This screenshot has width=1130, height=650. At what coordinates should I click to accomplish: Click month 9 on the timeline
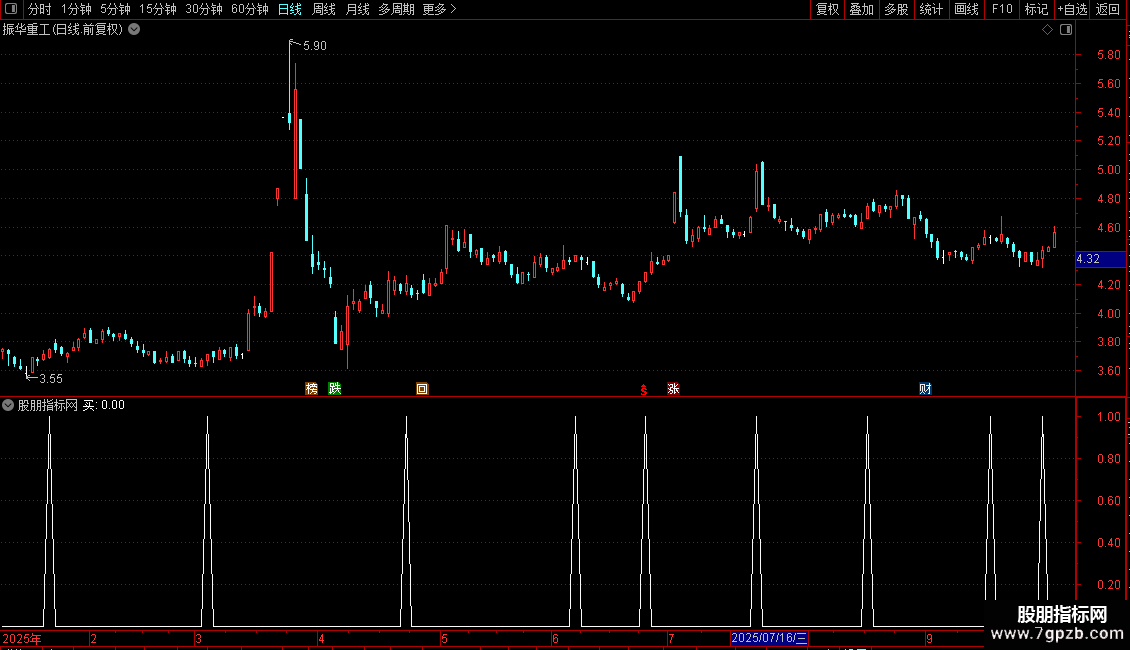click(930, 638)
